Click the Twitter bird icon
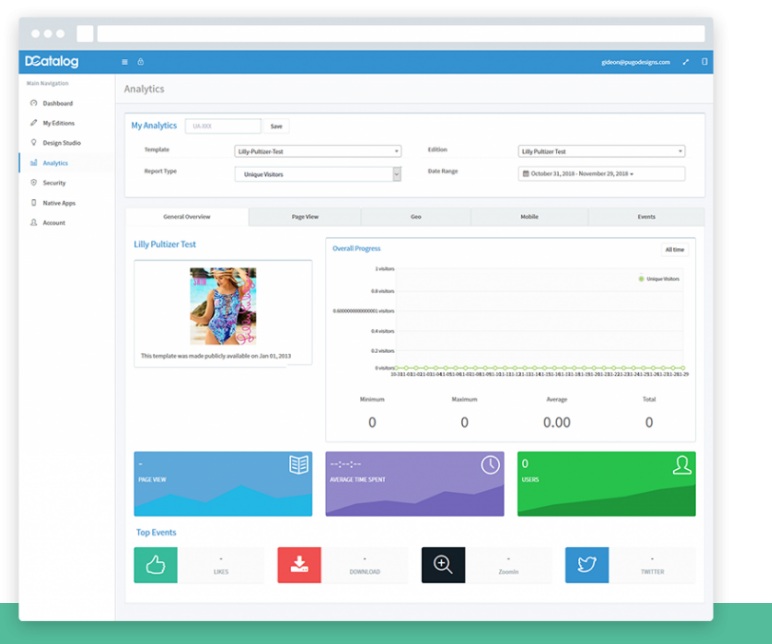Image resolution: width=772 pixels, height=644 pixels. click(x=586, y=565)
